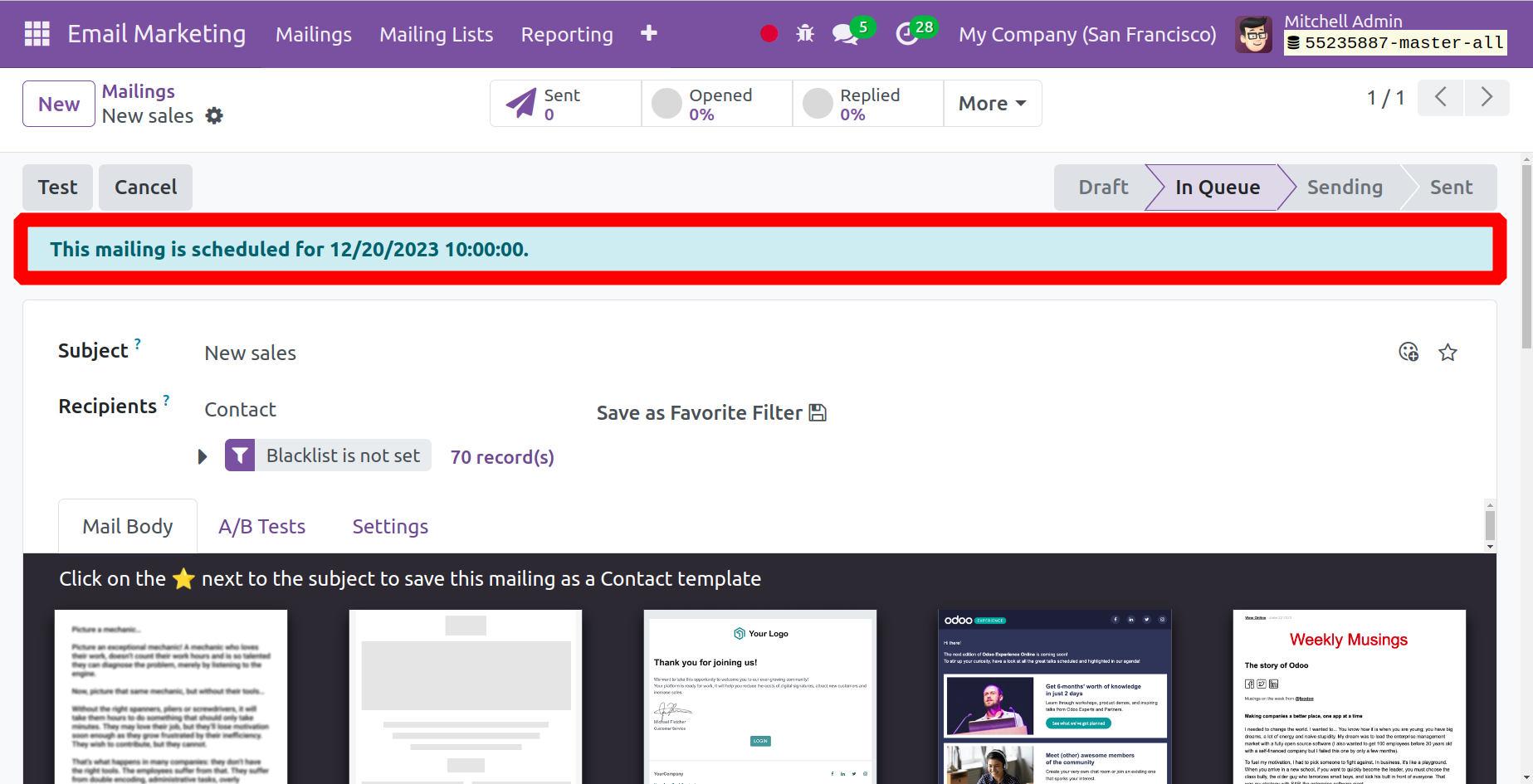Open the debug bug icon menu

coord(804,34)
